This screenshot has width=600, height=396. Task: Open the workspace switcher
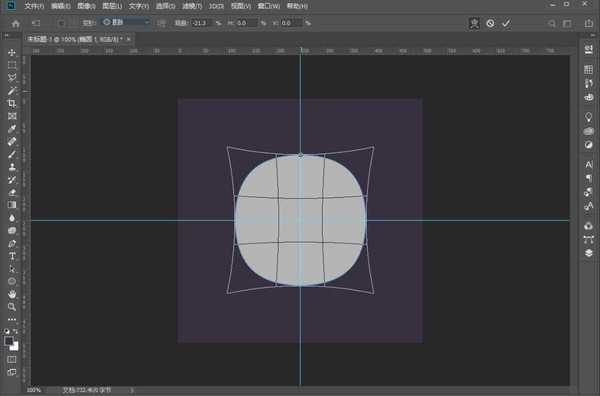(567, 24)
